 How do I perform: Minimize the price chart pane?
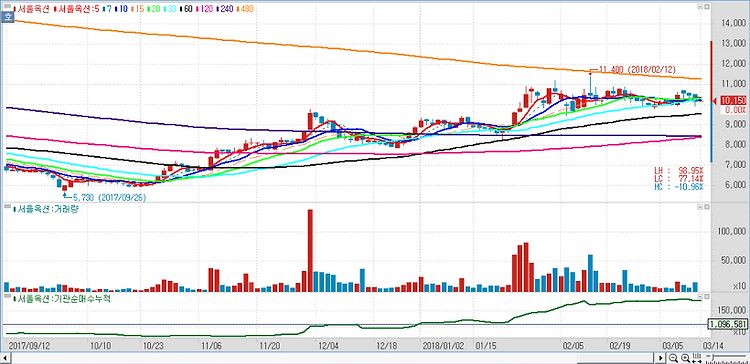[700, 7]
